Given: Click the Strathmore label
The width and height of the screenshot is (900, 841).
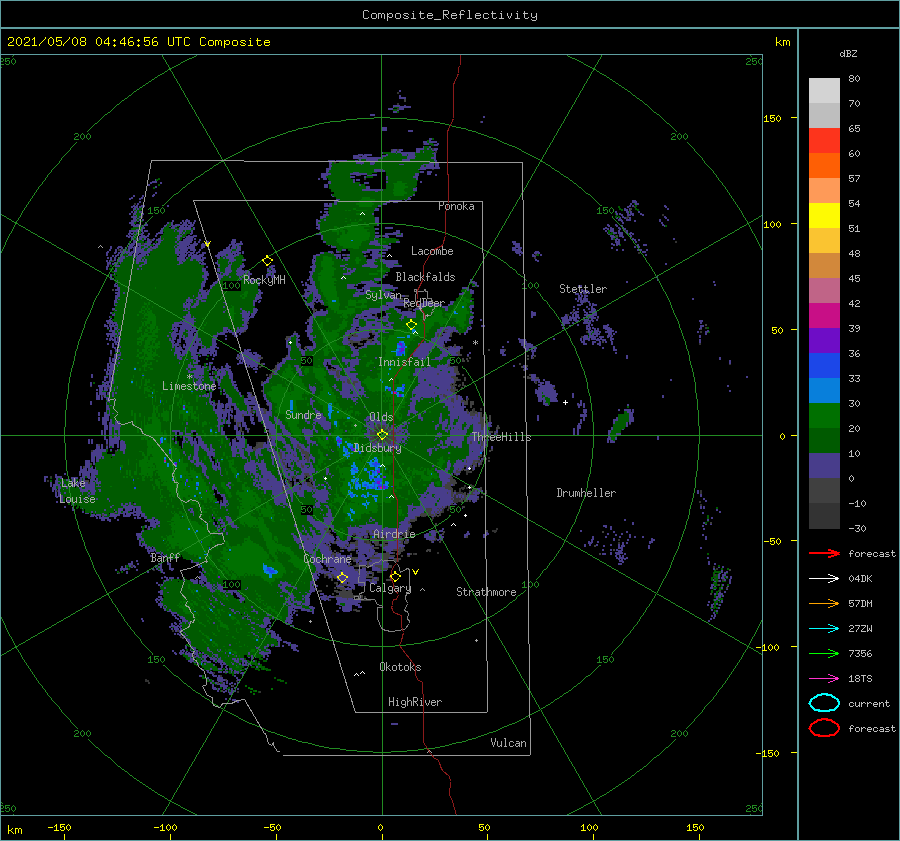Looking at the screenshot, I should tap(486, 592).
